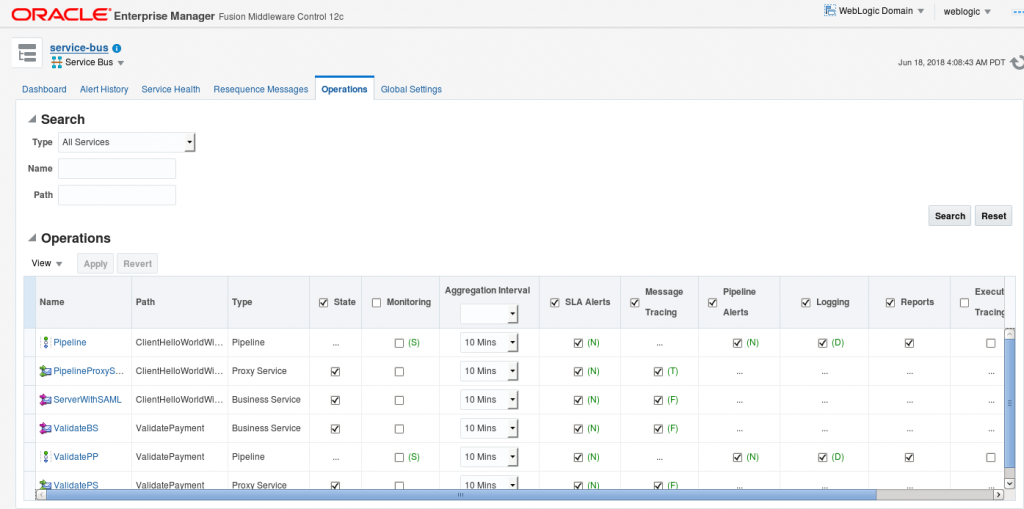Viewport: 1024px width, 509px height.
Task: Click the Revert button
Action: click(137, 264)
